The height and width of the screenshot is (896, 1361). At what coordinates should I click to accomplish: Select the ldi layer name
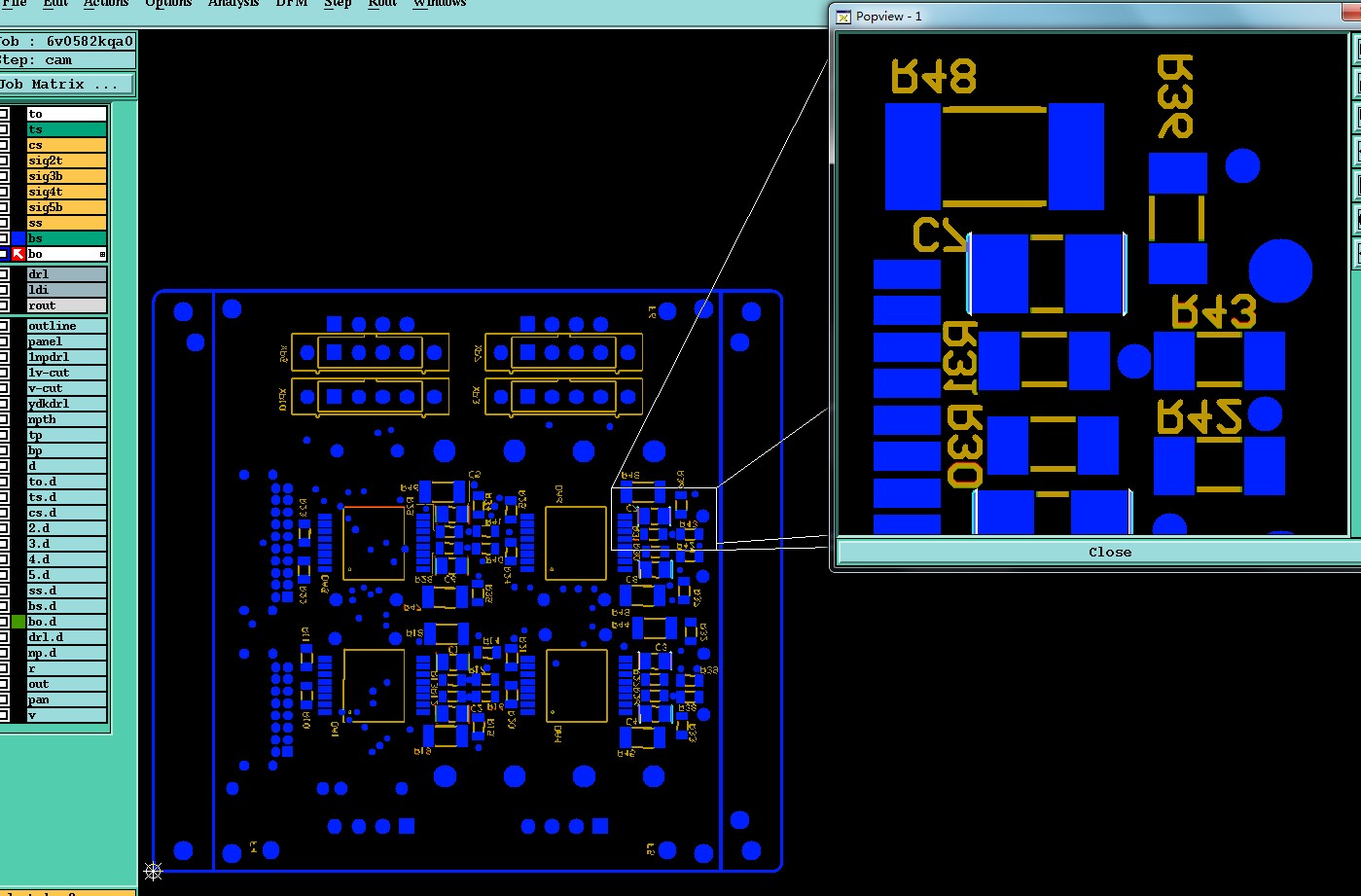point(66,290)
